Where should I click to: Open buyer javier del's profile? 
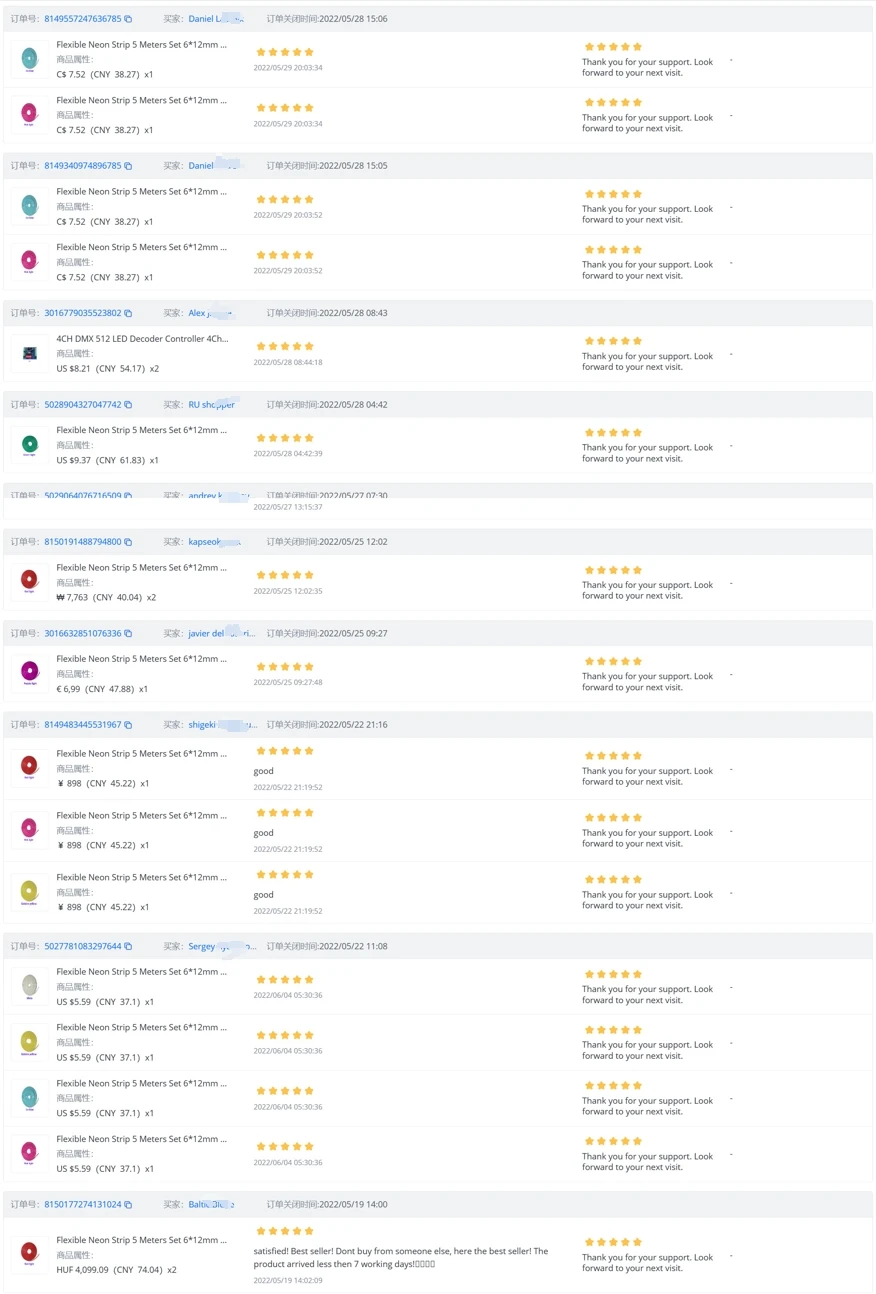pos(221,634)
